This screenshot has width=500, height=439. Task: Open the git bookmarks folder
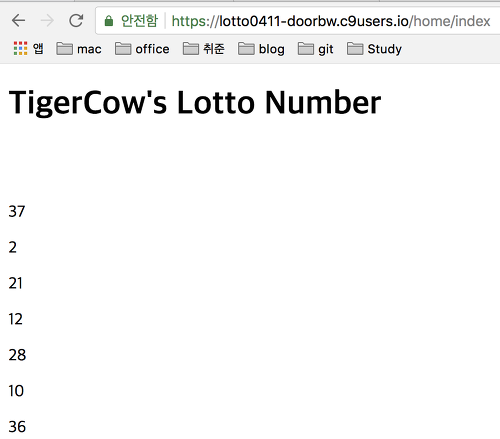click(x=315, y=49)
